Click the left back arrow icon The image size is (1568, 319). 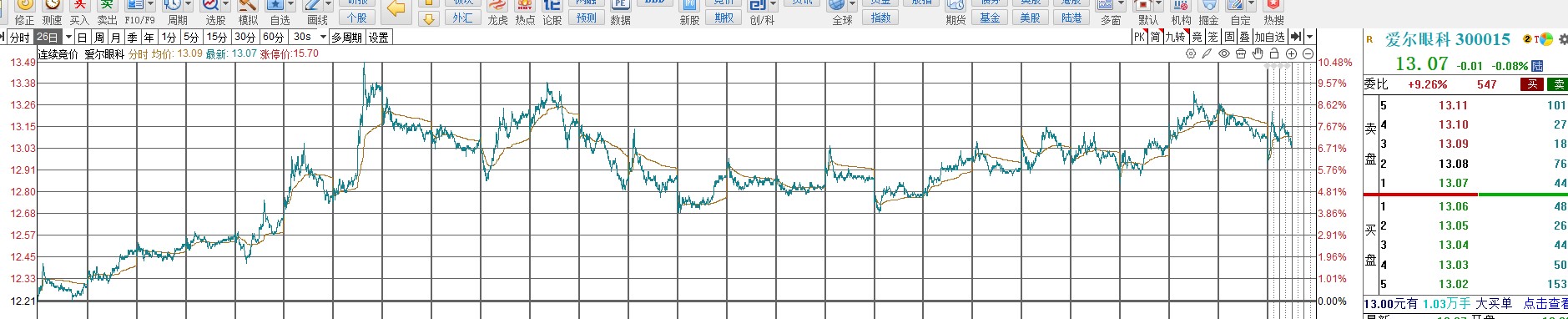coord(396,9)
